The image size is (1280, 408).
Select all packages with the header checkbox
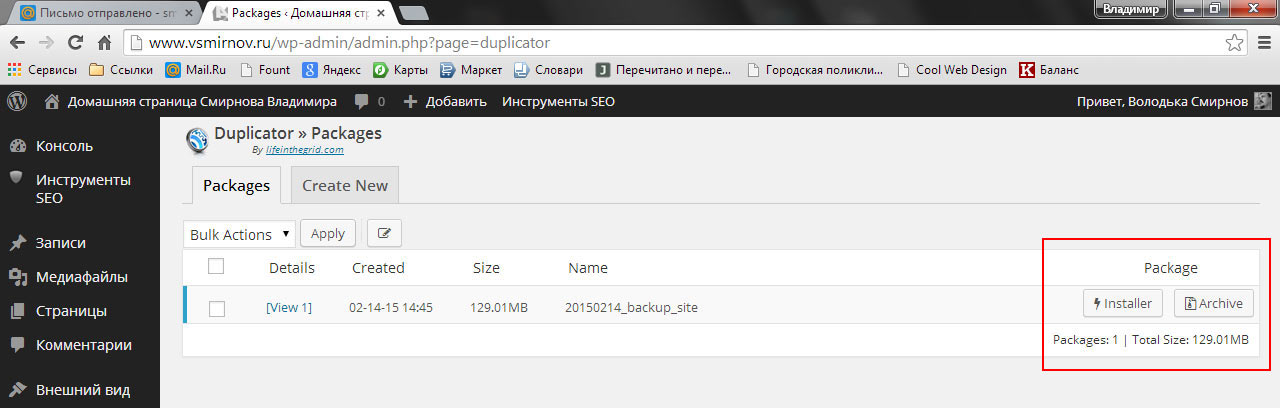pos(216,266)
